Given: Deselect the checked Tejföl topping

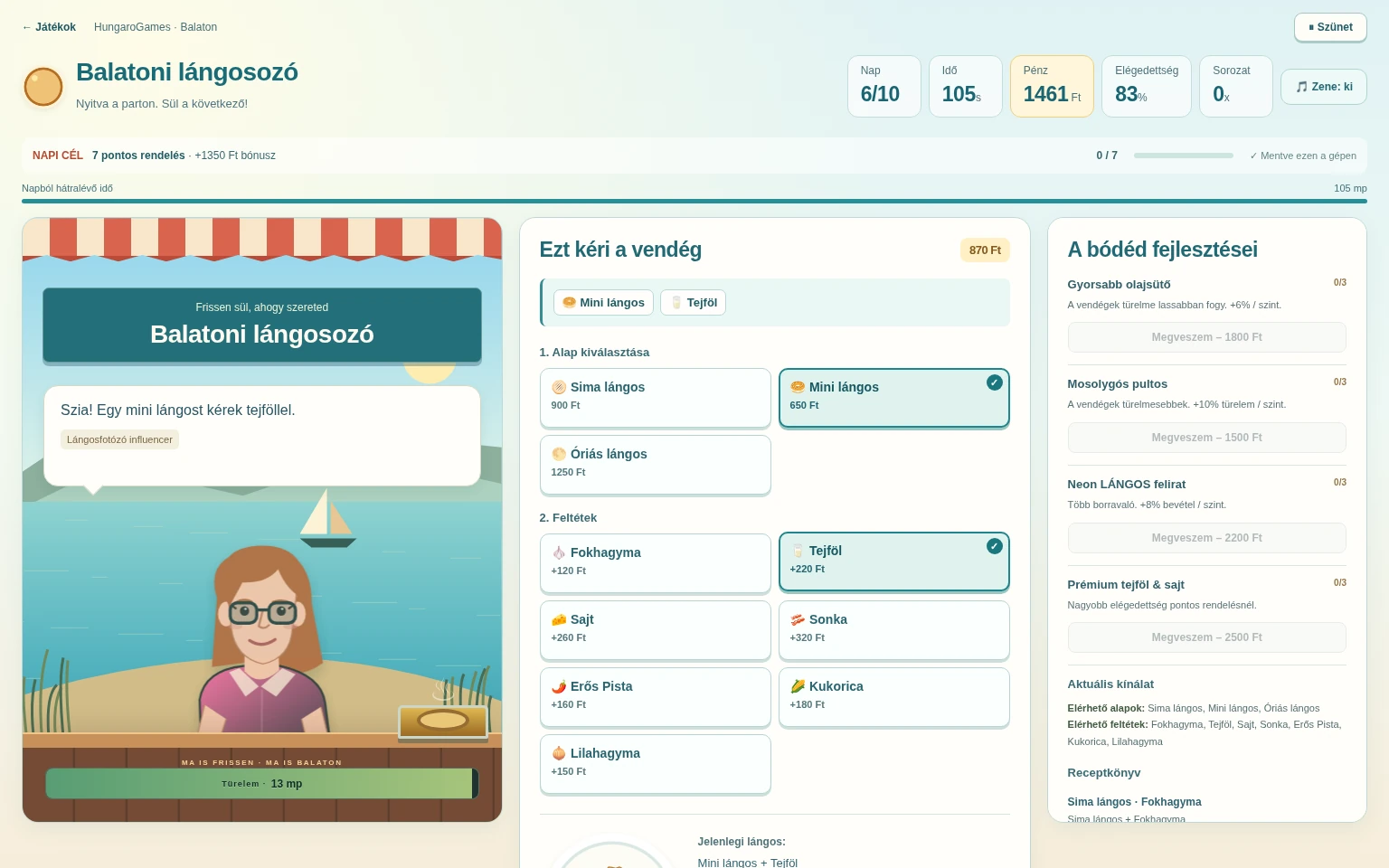Looking at the screenshot, I should 894,561.
